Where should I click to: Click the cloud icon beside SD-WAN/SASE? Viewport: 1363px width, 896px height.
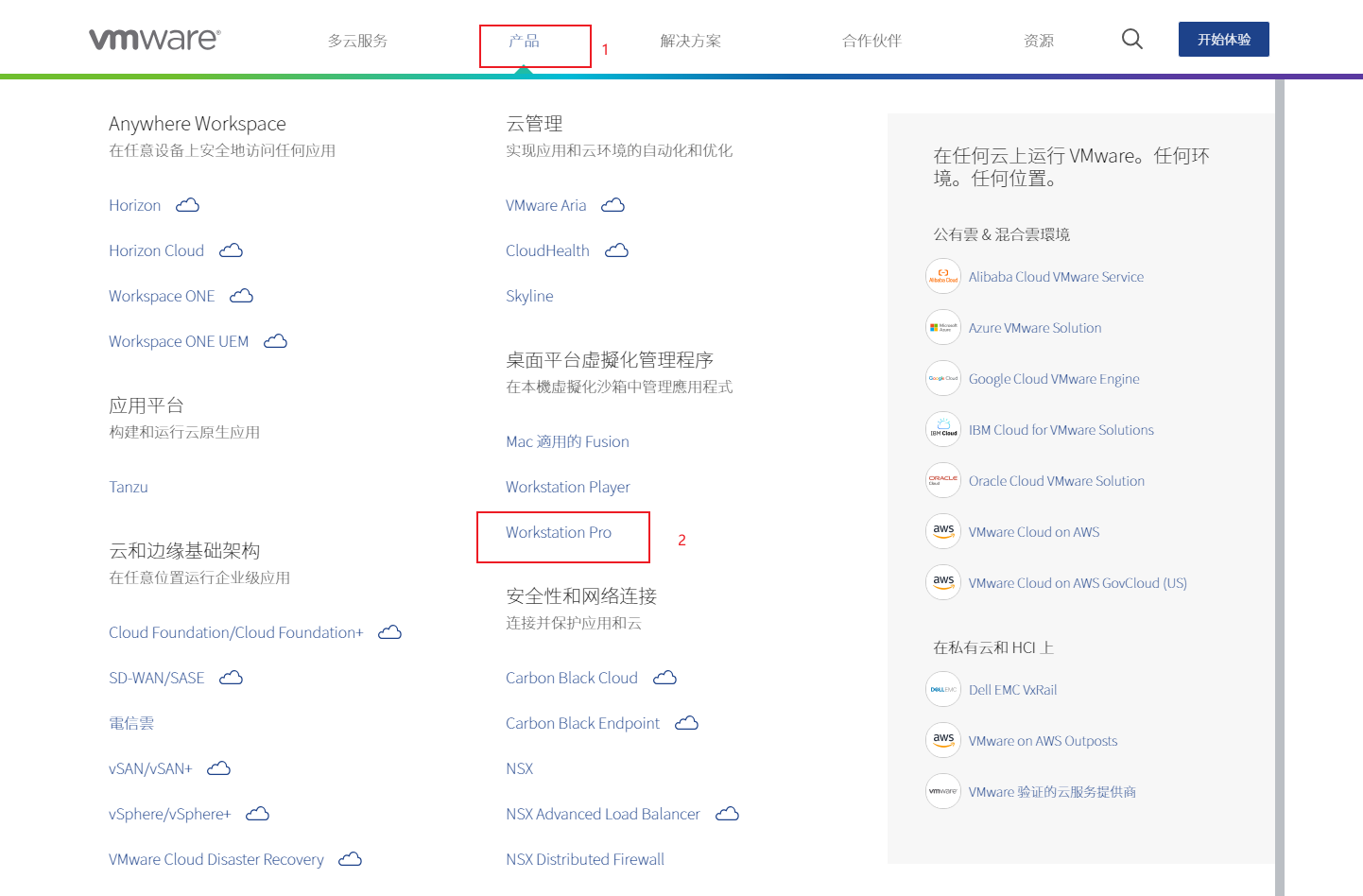[232, 678]
